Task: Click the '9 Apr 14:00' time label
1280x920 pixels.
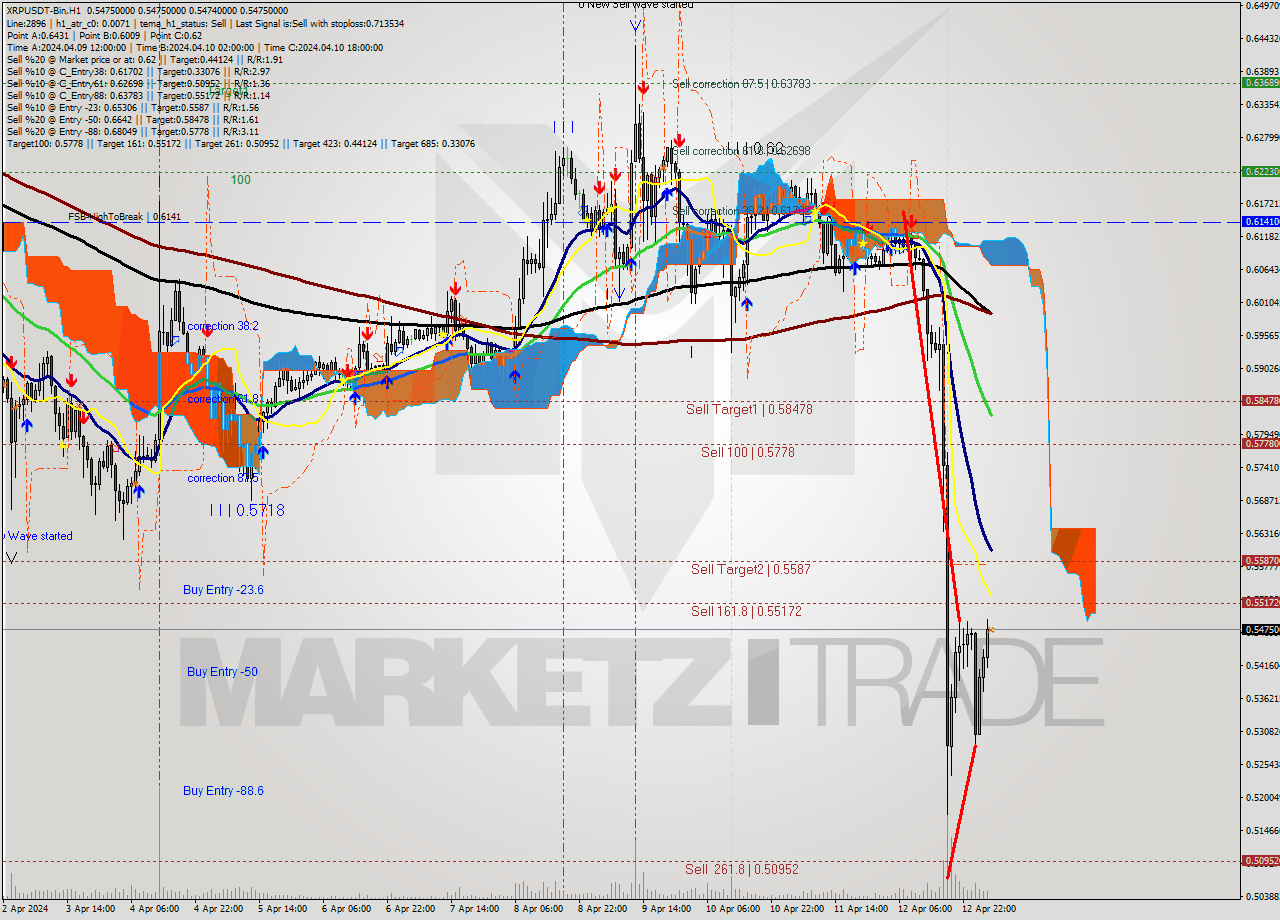Action: pyautogui.click(x=666, y=909)
